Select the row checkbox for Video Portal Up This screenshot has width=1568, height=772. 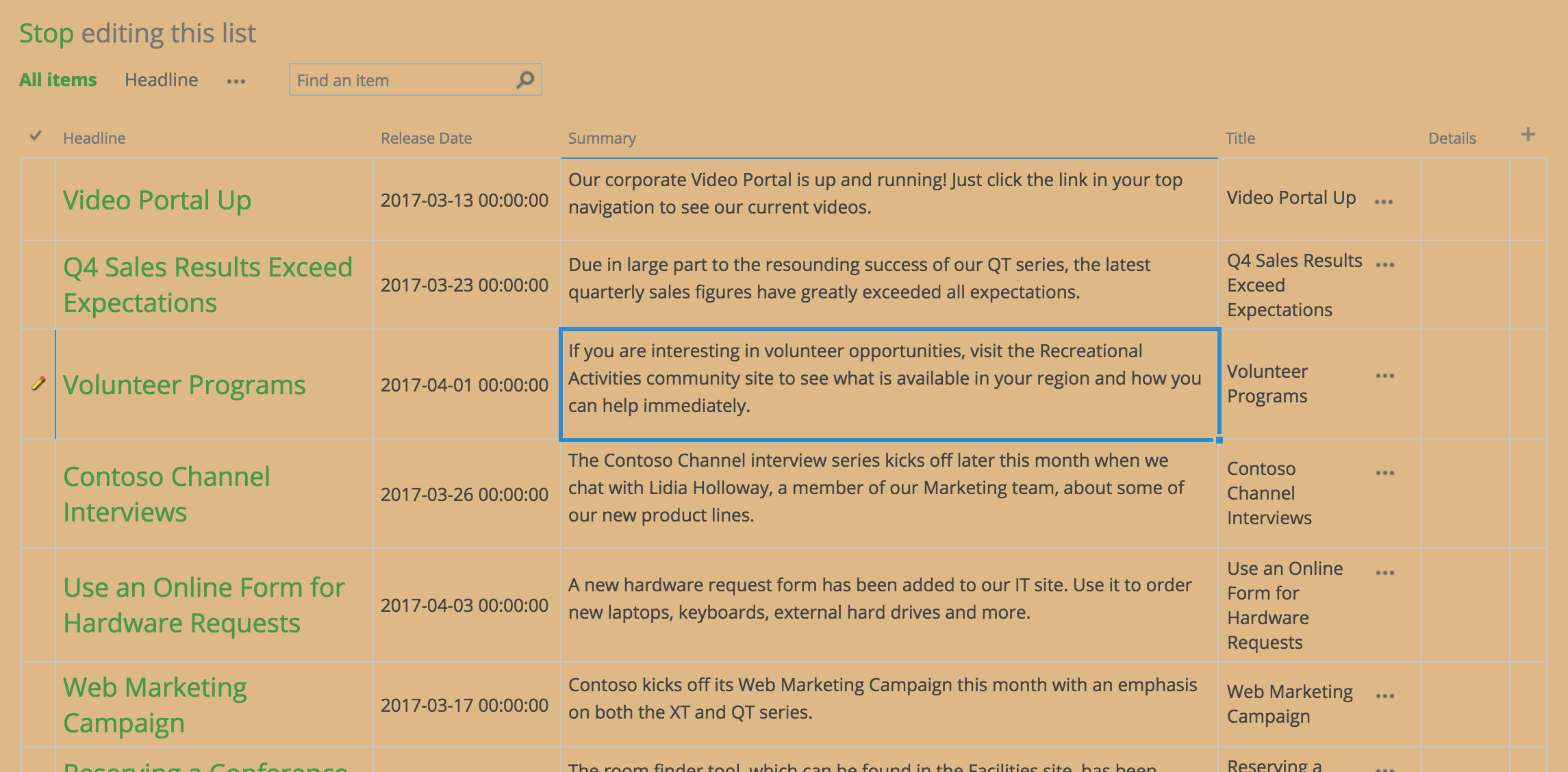[38, 200]
